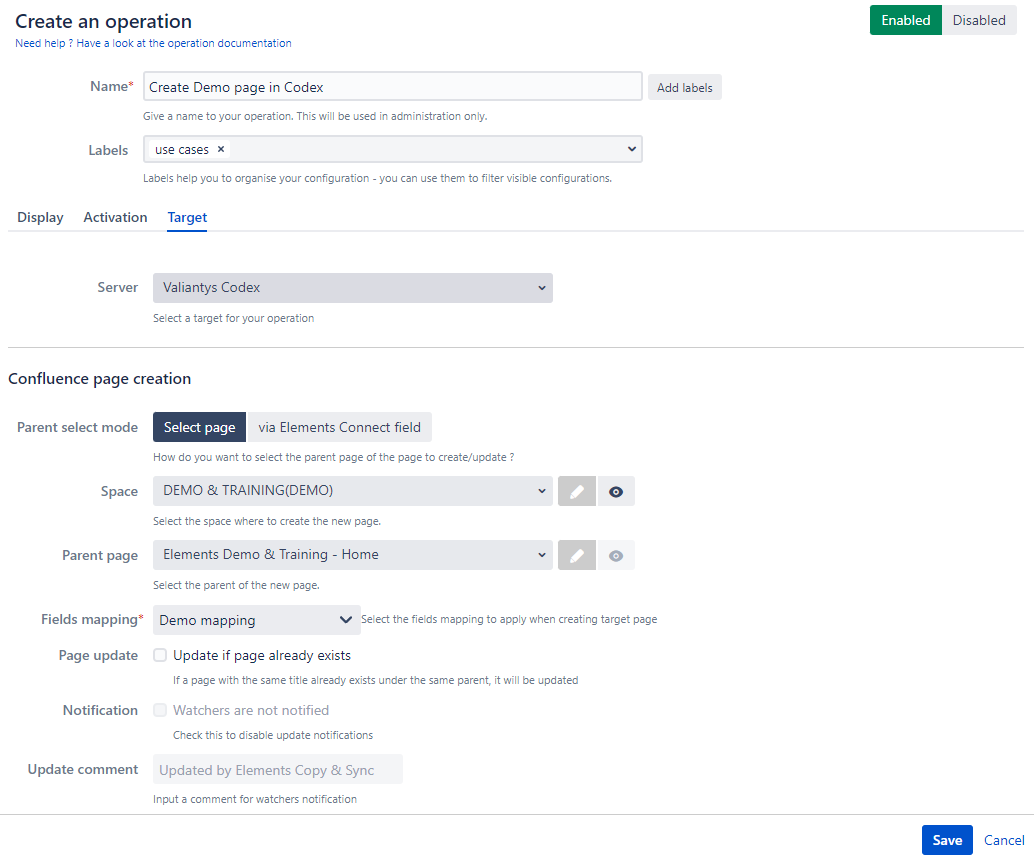Open the Server selection list
Viewport: 1036px width, 861px height.
tap(352, 287)
